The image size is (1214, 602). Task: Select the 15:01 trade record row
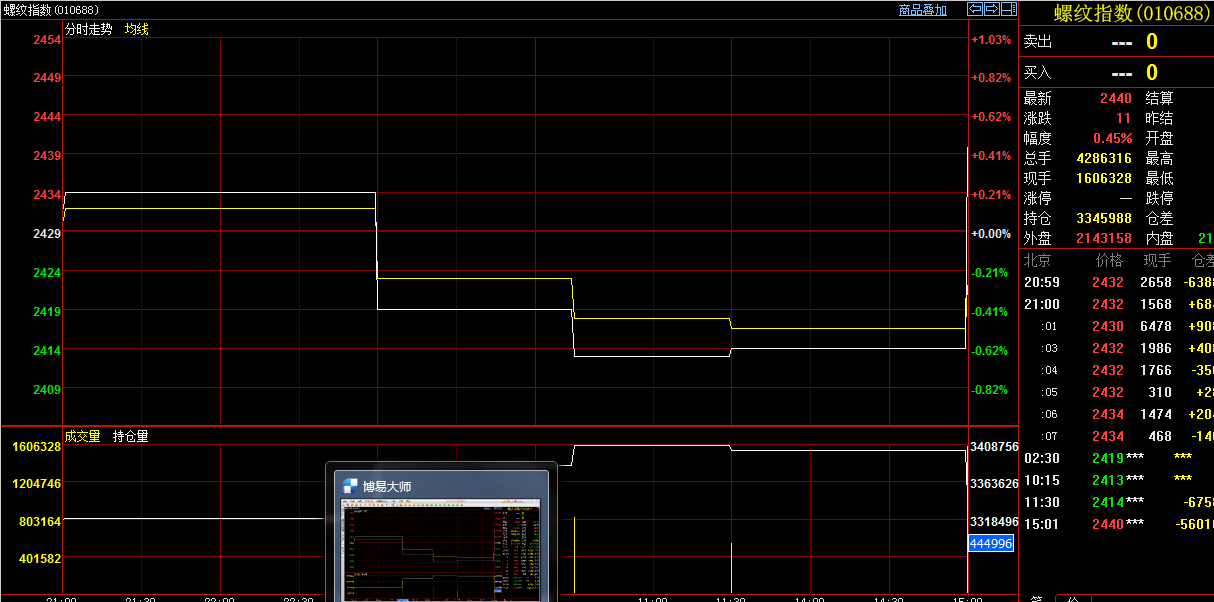[1116, 524]
